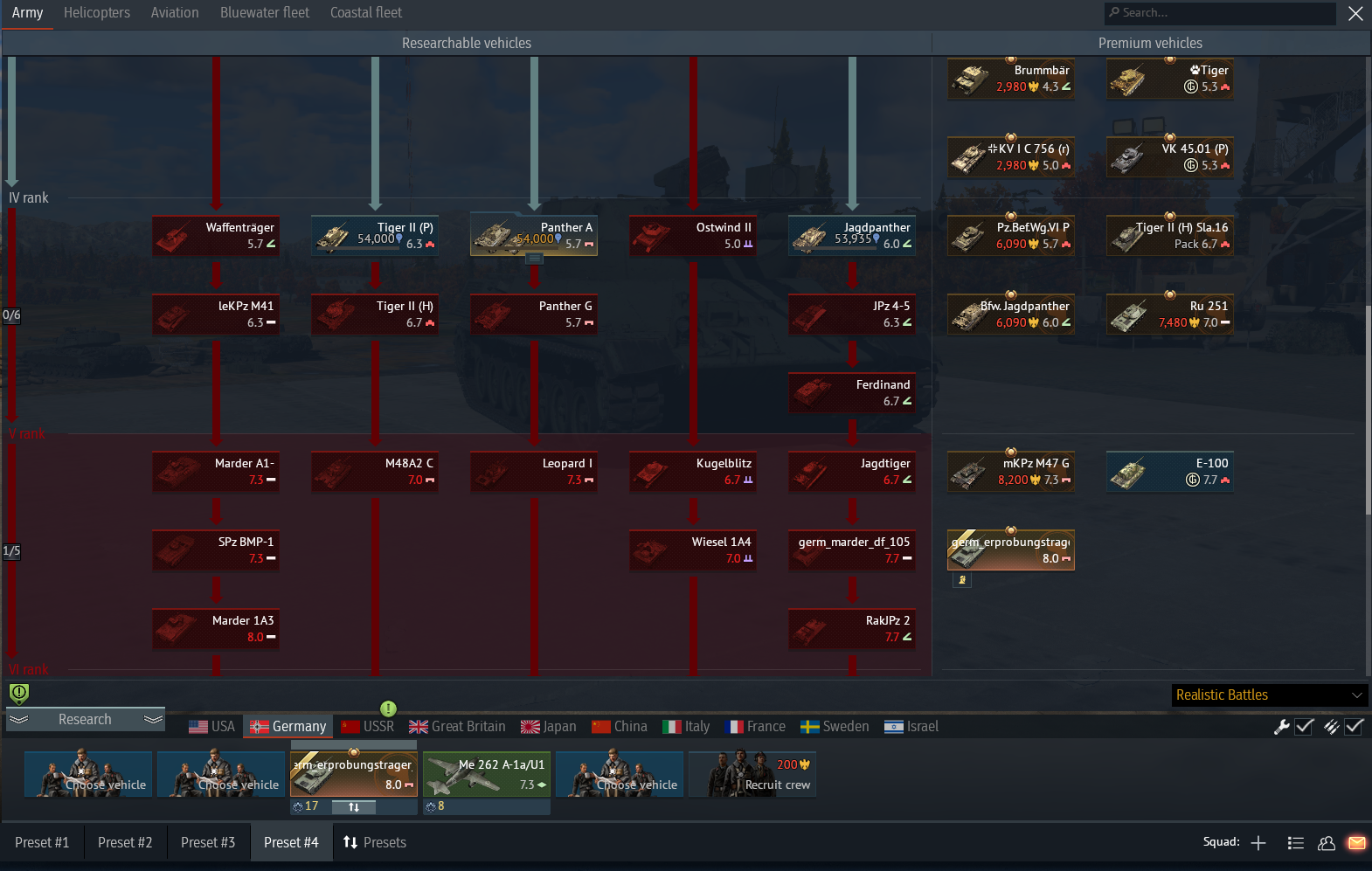Open the Realistic Battles mode dropdown
This screenshot has height=871, width=1372.
(1269, 695)
